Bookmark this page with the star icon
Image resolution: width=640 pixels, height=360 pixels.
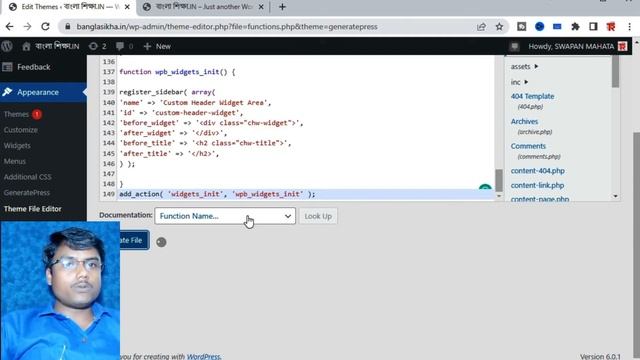(499, 27)
